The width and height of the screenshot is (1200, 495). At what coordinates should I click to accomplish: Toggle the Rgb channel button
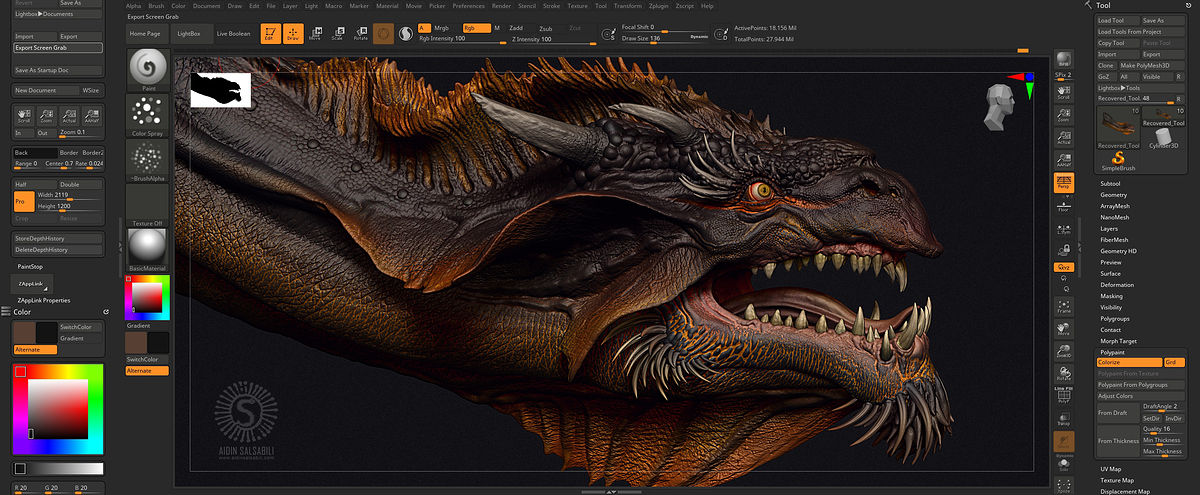coord(477,28)
